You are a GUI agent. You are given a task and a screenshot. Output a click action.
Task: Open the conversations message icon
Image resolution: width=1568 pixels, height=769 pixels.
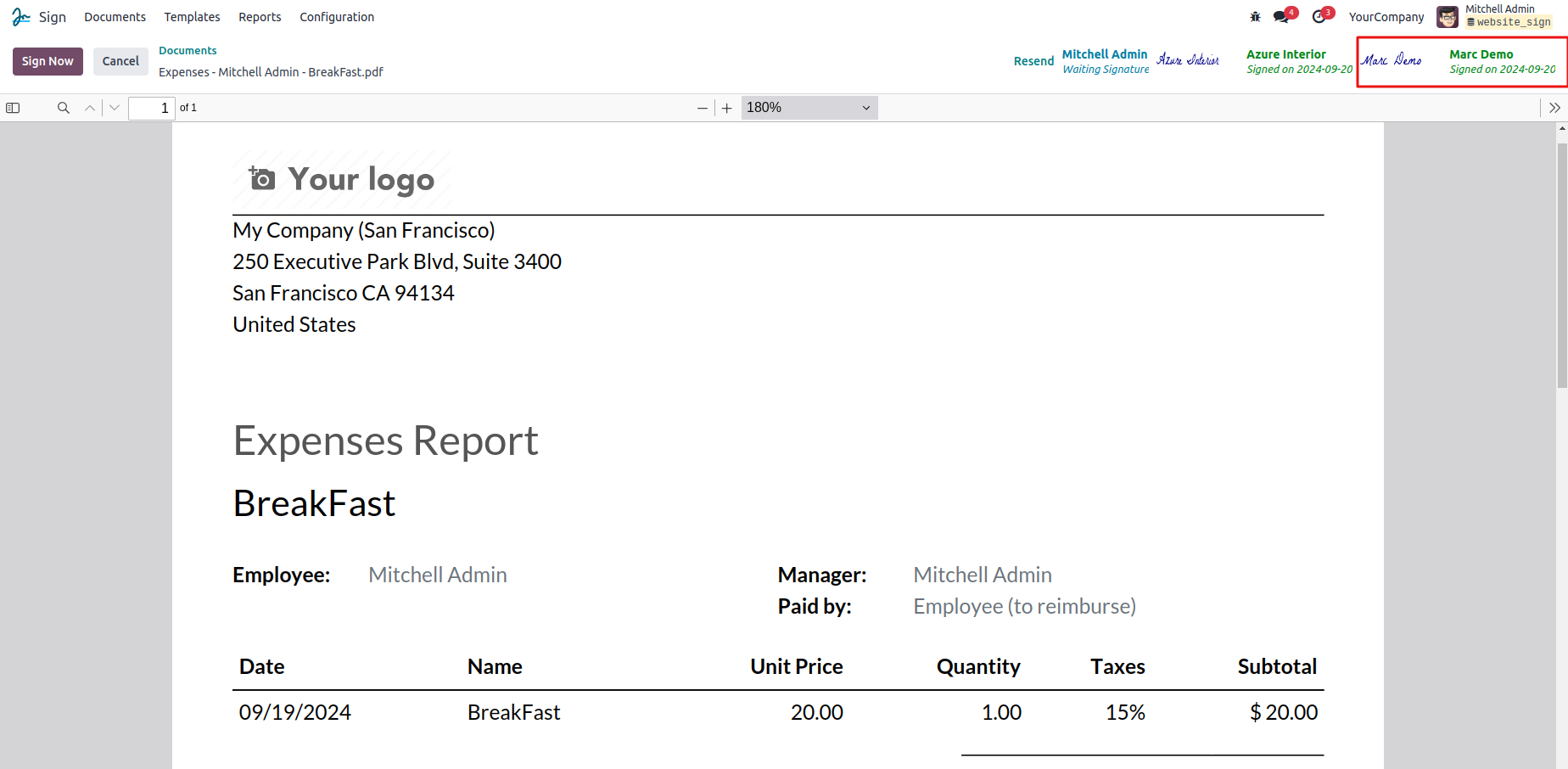(1281, 17)
